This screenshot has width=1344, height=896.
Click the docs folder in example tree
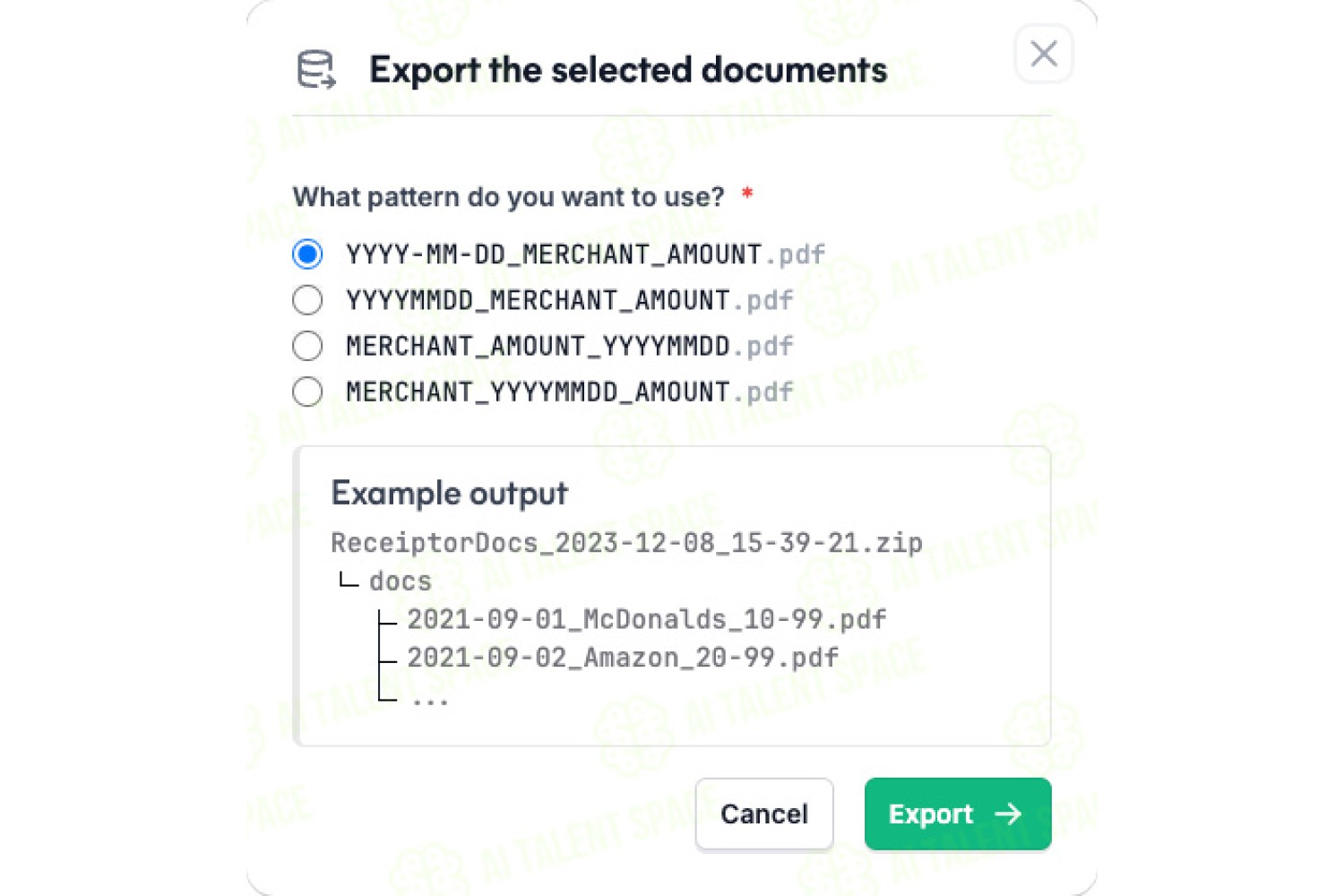coord(401,582)
